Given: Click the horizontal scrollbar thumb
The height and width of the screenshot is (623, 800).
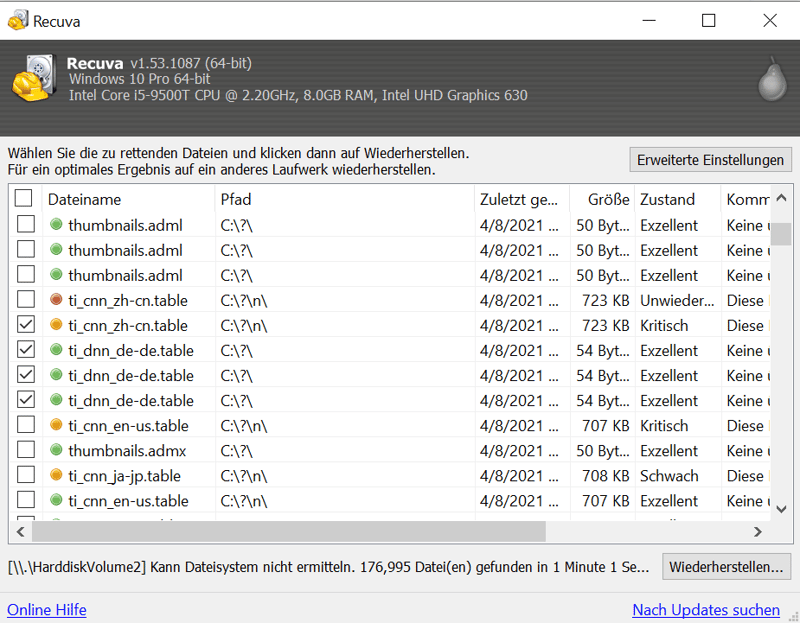Looking at the screenshot, I should coord(290,532).
